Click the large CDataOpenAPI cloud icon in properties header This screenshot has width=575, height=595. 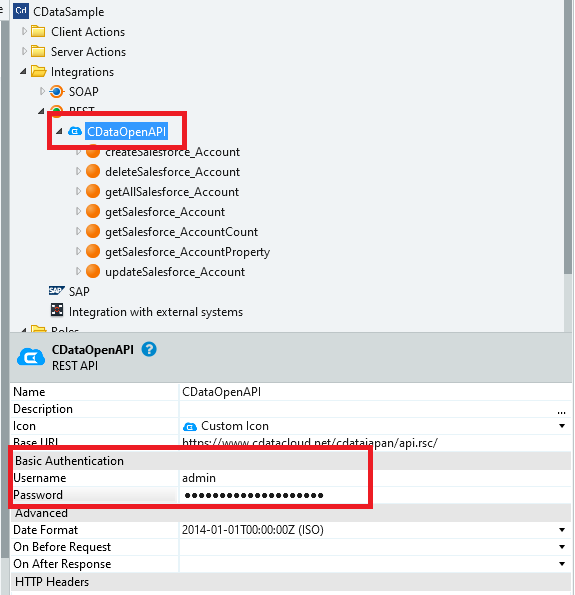31,357
